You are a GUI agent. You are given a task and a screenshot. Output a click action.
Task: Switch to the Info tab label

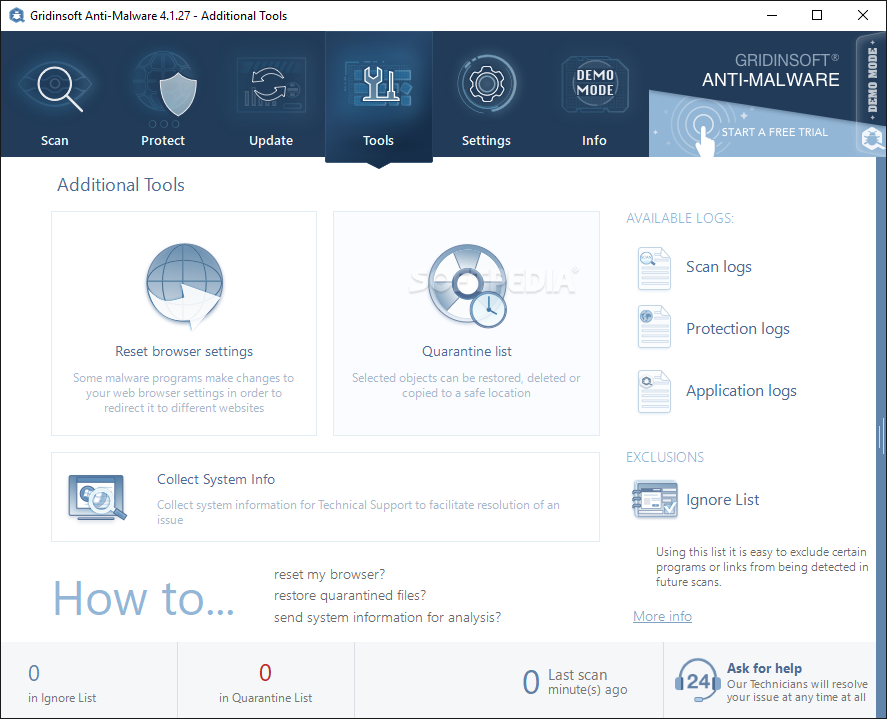594,140
